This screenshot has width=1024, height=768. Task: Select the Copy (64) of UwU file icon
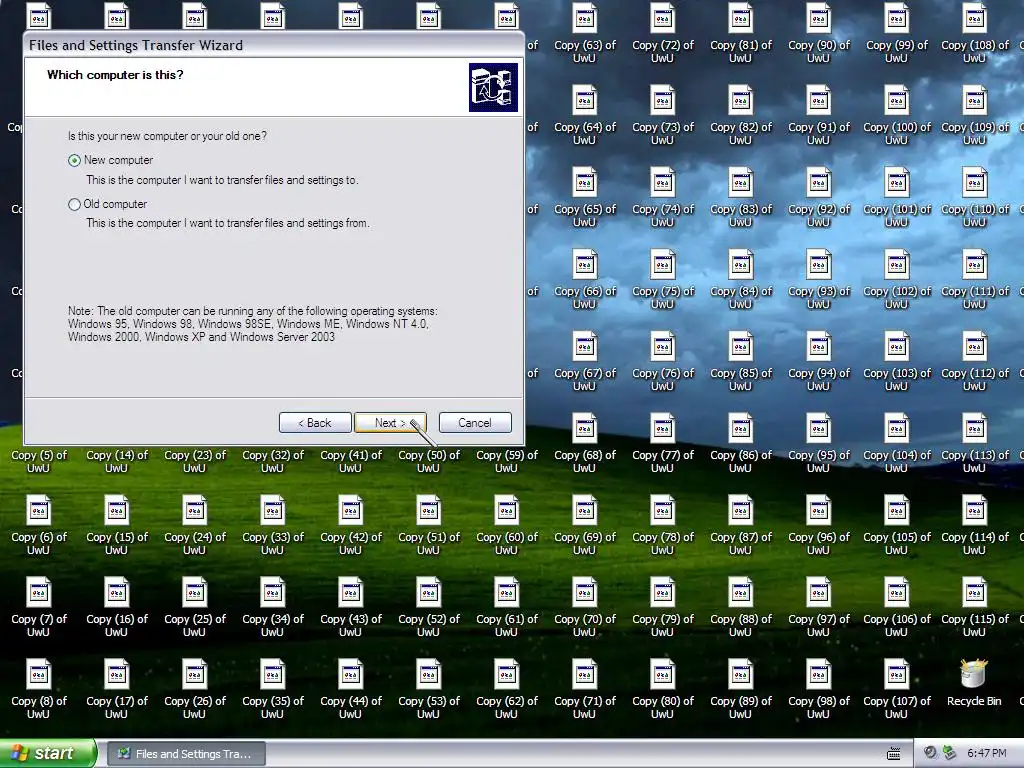point(584,101)
